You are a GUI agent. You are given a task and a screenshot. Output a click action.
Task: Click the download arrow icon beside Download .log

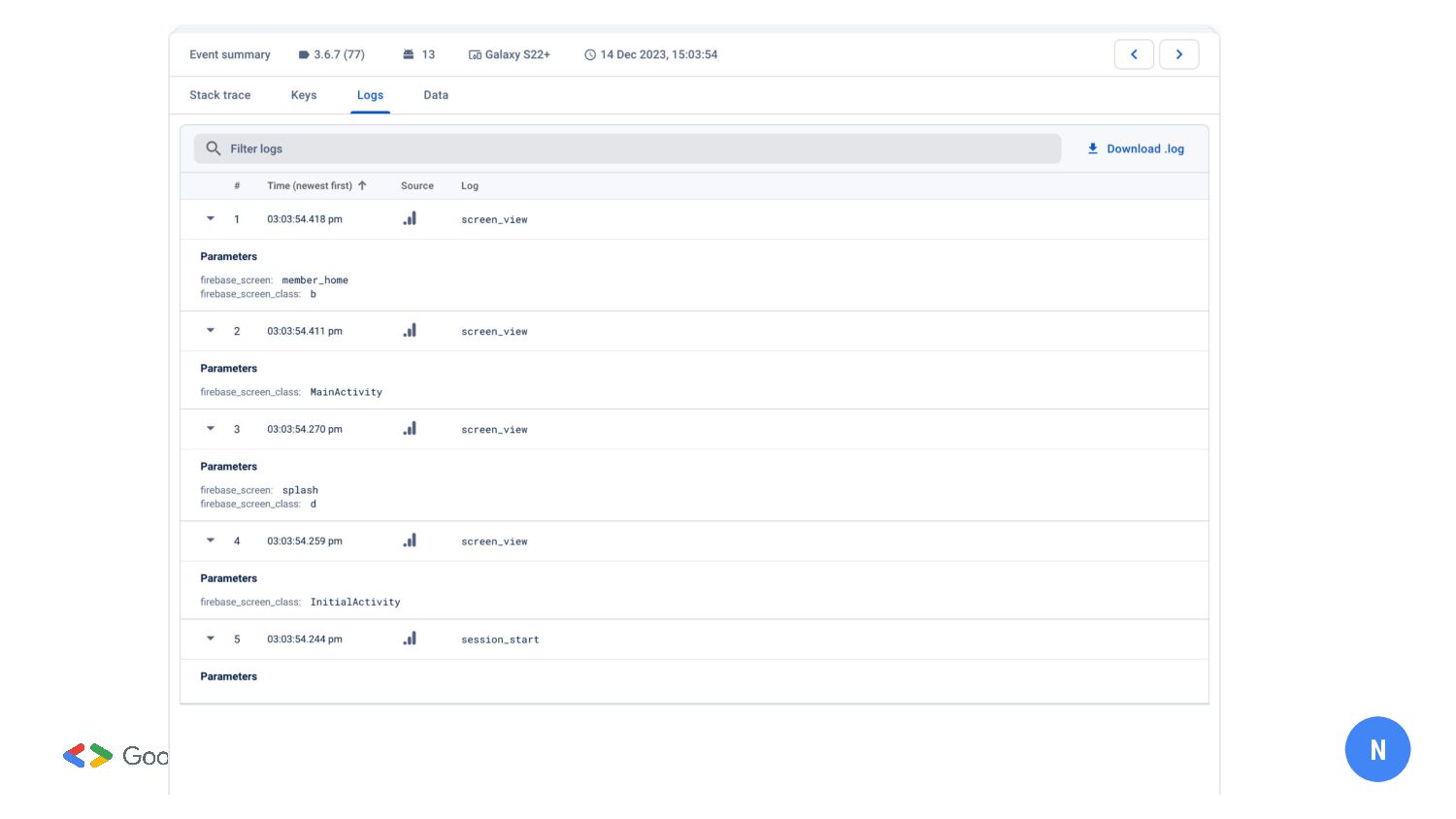tap(1093, 148)
